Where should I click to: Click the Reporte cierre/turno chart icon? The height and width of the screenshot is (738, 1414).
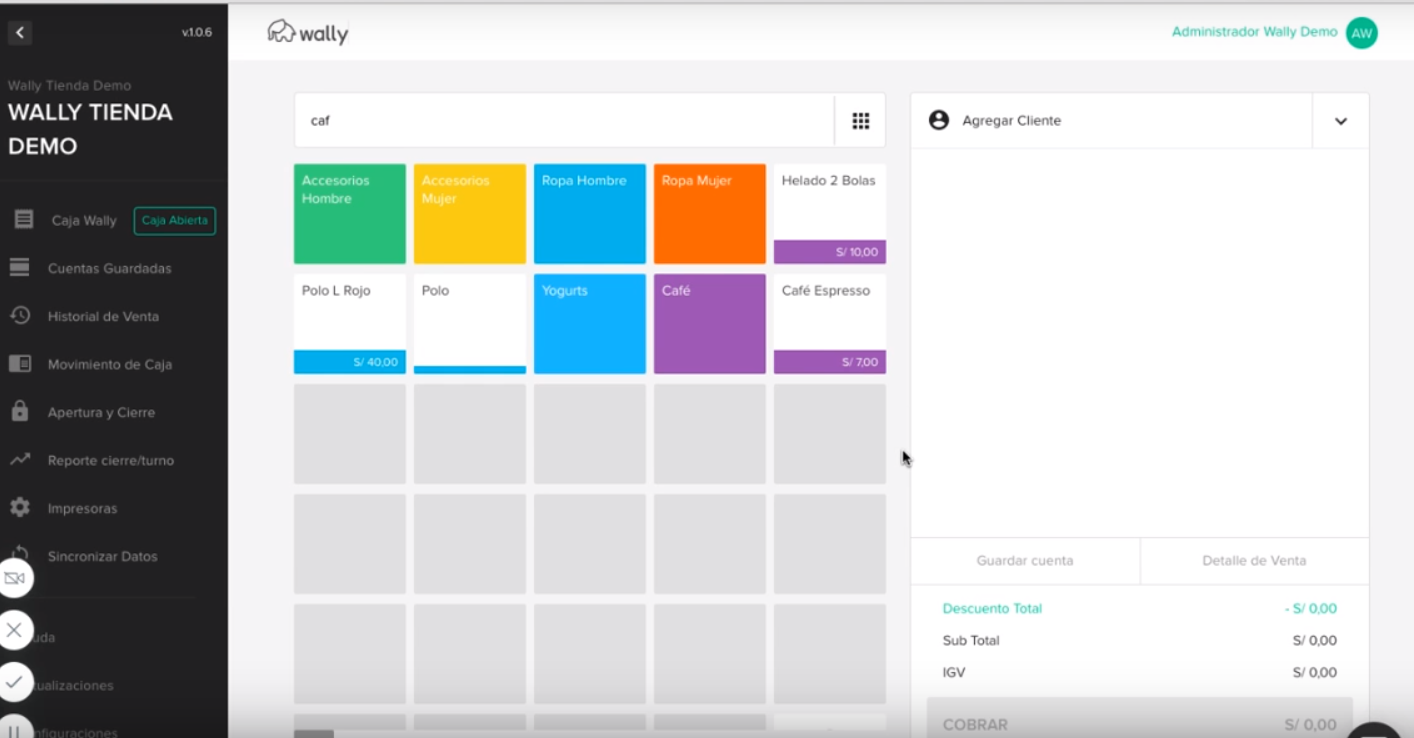(20, 460)
